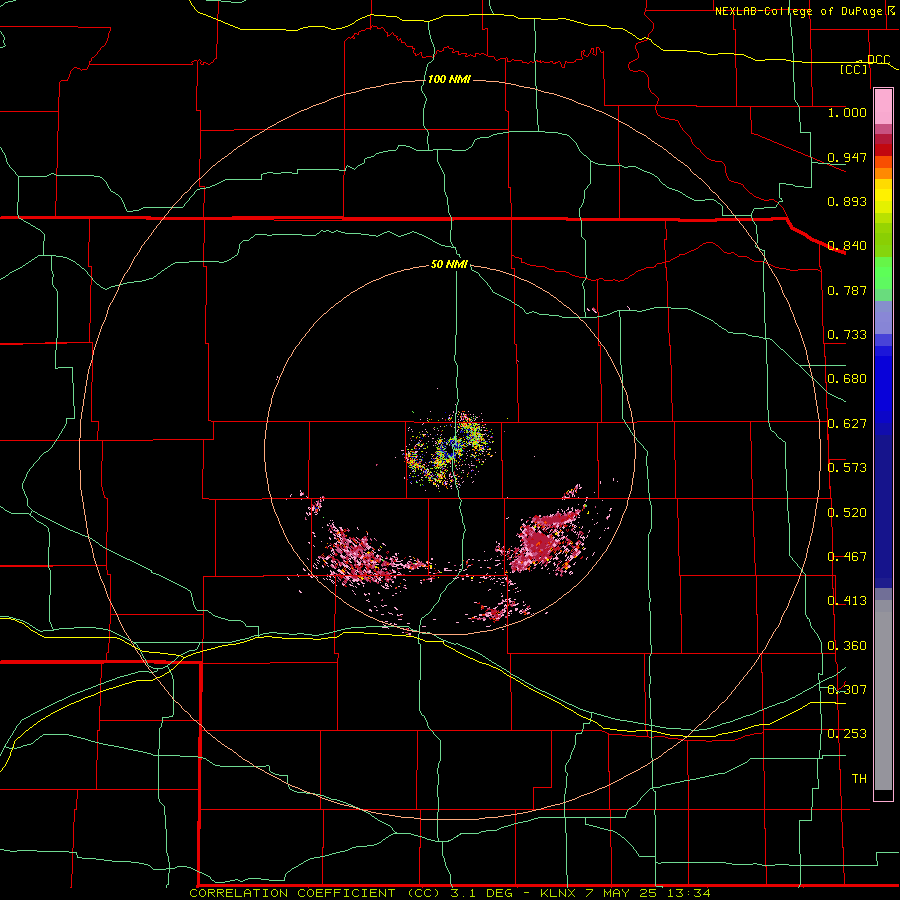Click the DCC label at top right
Image resolution: width=900 pixels, height=900 pixels.
(x=878, y=59)
